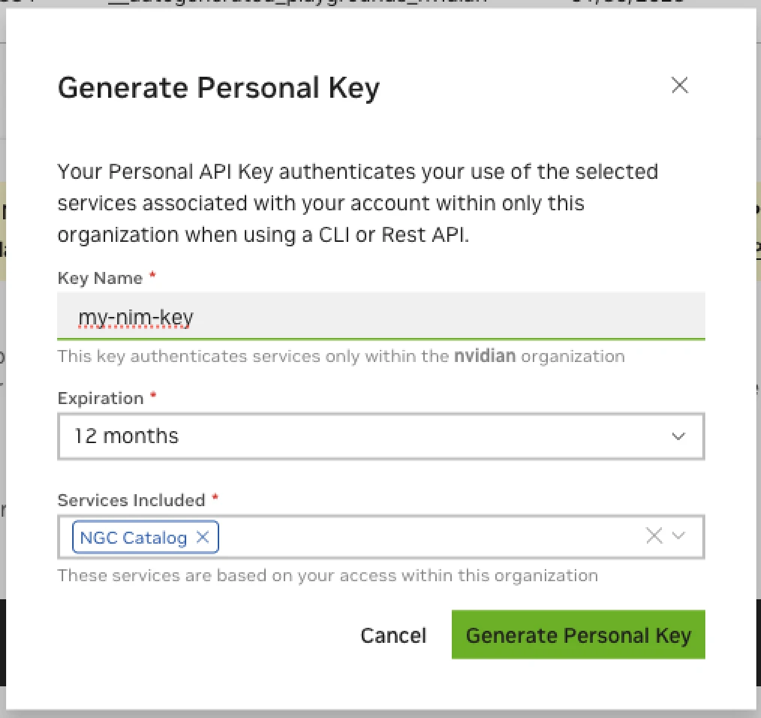Open the Expiration combo box showing 12 months

point(381,436)
